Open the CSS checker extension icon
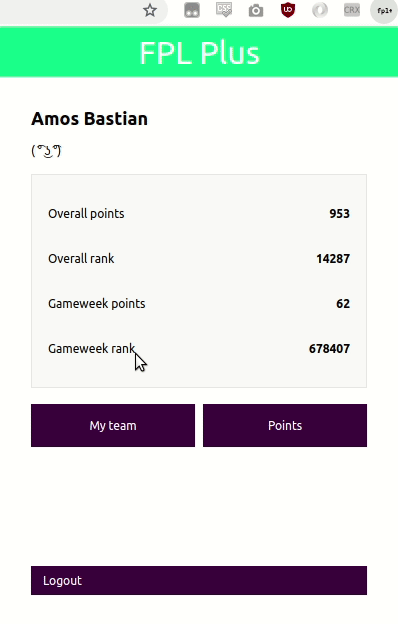This screenshot has width=398, height=624. [x=224, y=10]
